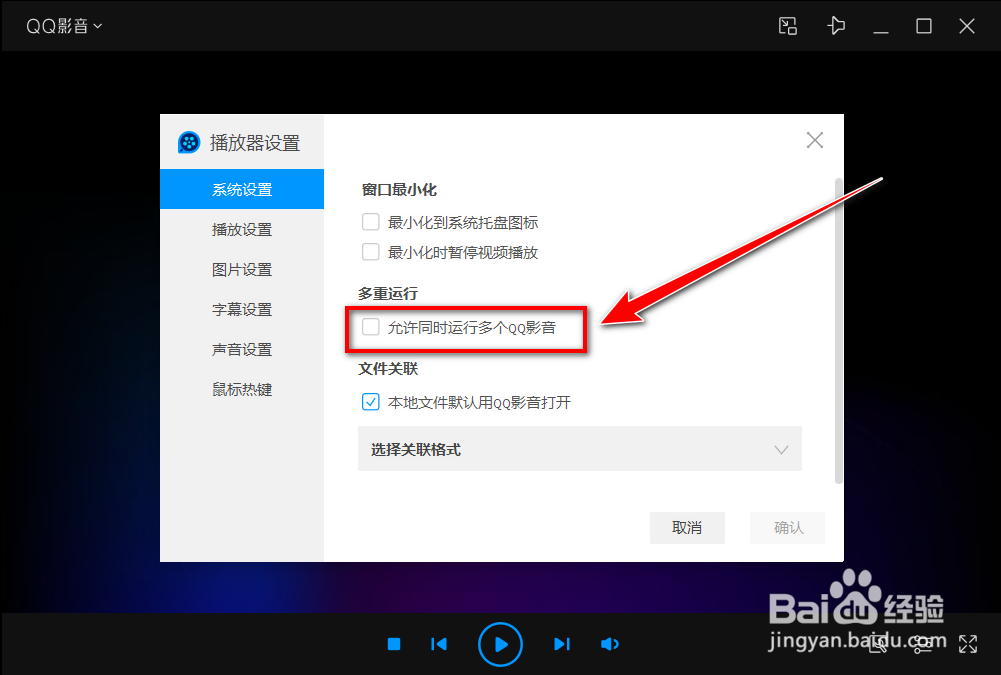Open the volume speaker icon

[610, 644]
